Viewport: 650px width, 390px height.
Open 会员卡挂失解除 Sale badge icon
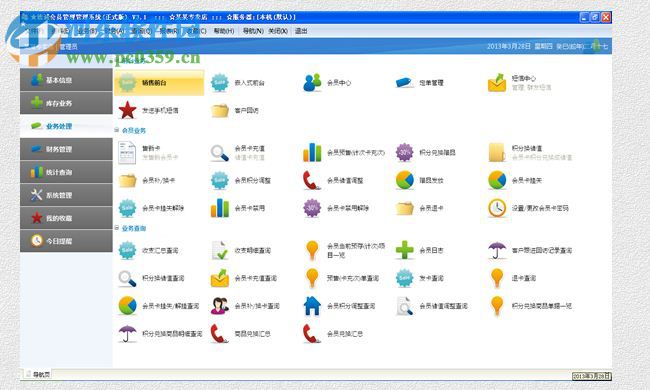pos(127,208)
